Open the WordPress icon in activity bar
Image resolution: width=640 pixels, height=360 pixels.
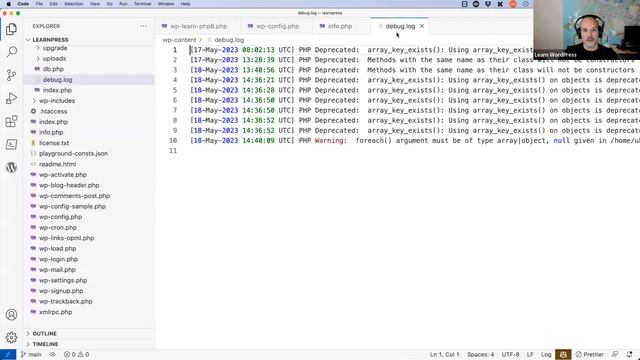[x=11, y=167]
